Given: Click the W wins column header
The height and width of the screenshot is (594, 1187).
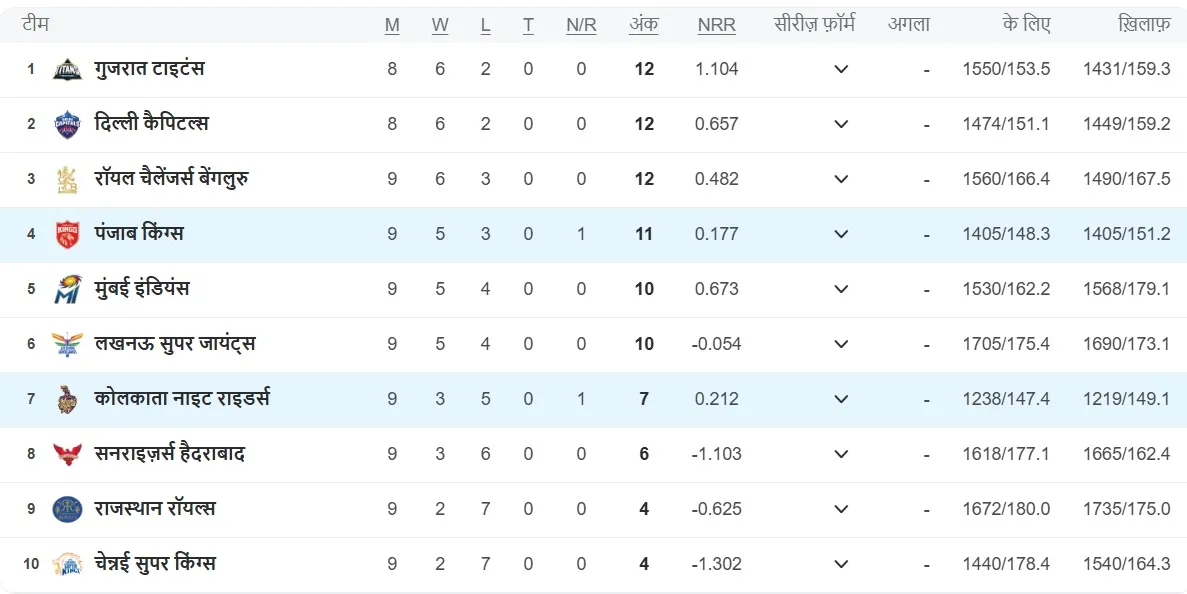Looking at the screenshot, I should [440, 25].
